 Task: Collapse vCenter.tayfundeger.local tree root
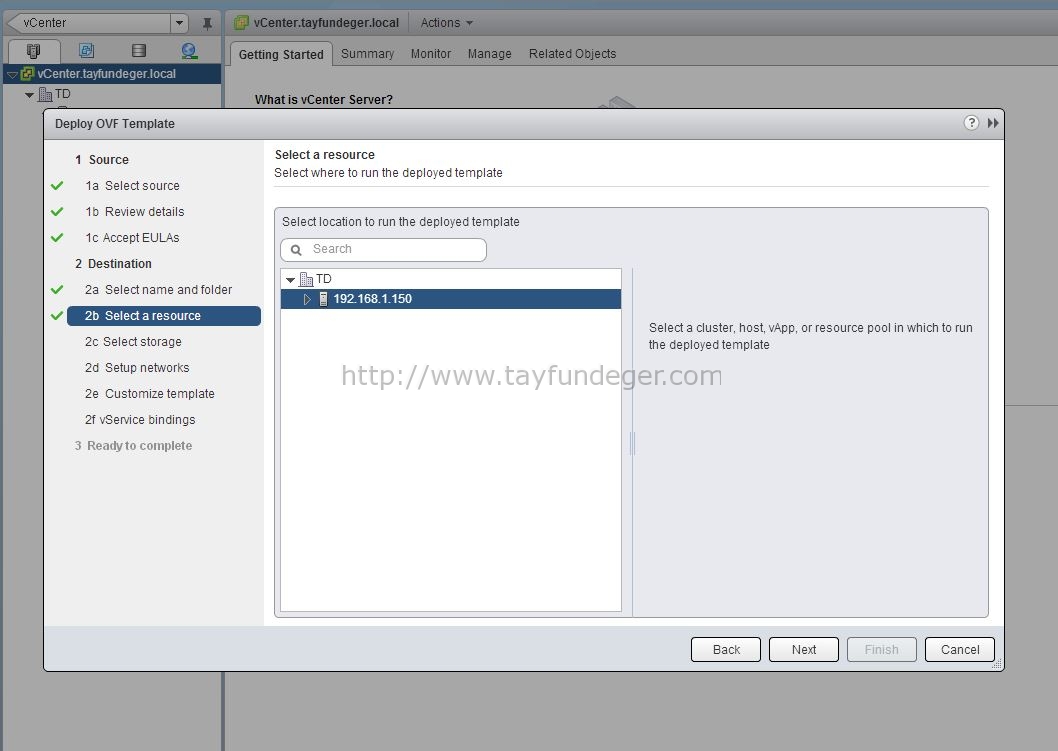point(12,74)
